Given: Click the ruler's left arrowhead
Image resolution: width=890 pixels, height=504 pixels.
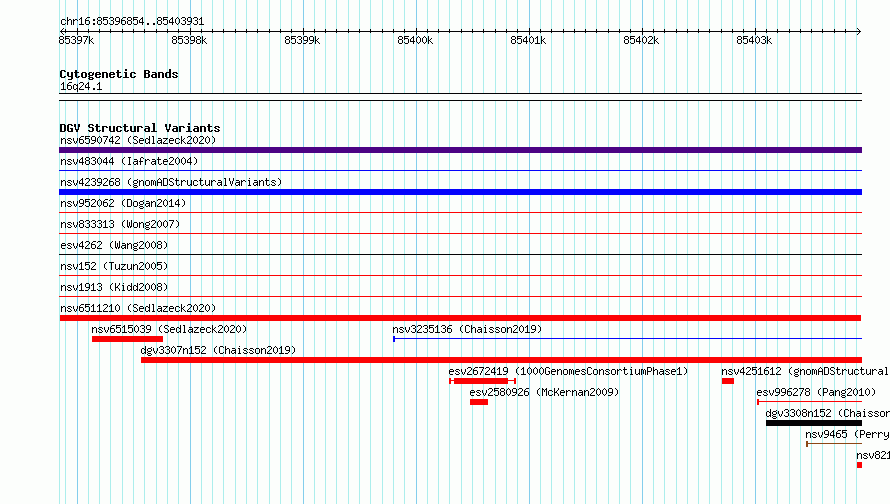Looking at the screenshot, I should [x=62, y=31].
